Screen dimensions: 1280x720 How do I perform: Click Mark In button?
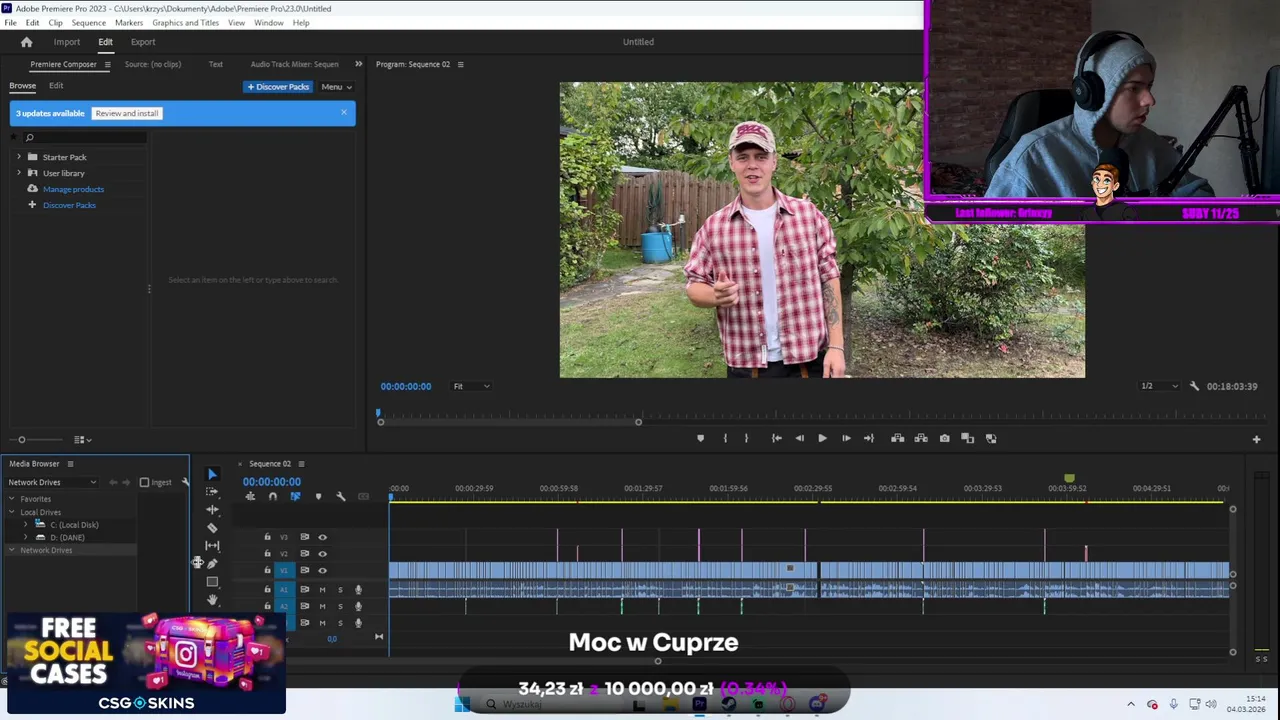(725, 438)
